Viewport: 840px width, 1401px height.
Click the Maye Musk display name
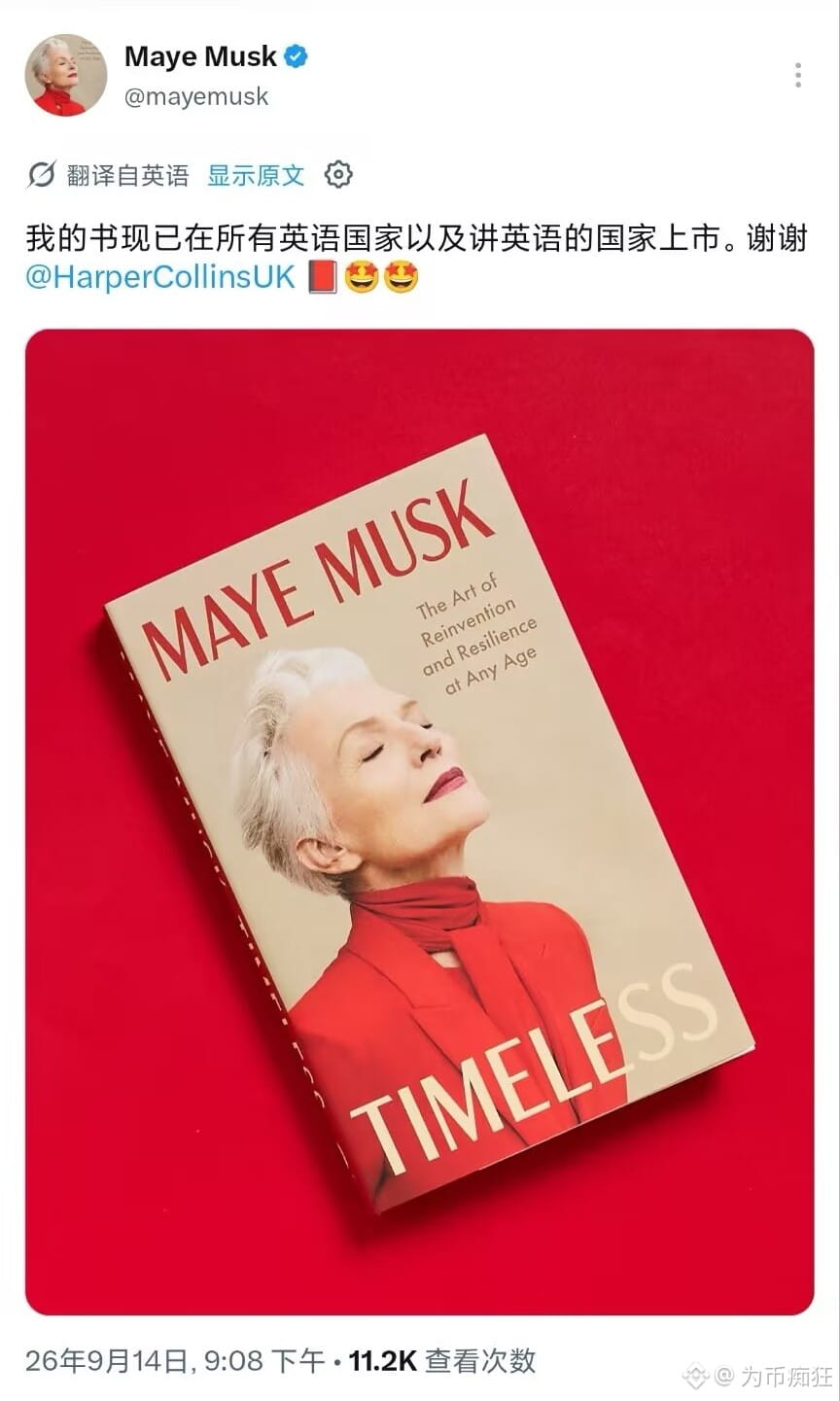pyautogui.click(x=201, y=56)
